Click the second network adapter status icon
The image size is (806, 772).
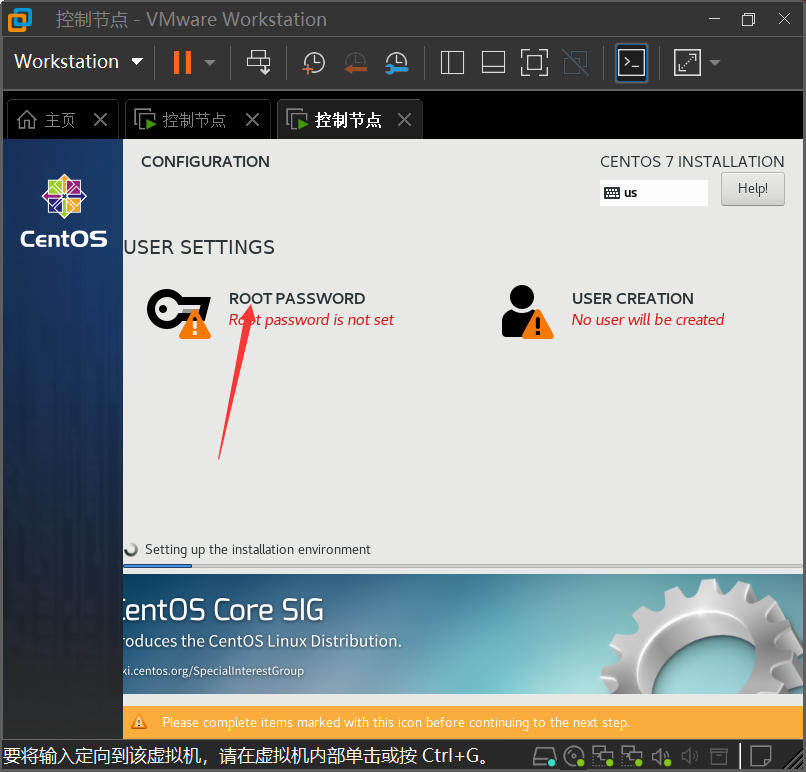click(x=631, y=756)
